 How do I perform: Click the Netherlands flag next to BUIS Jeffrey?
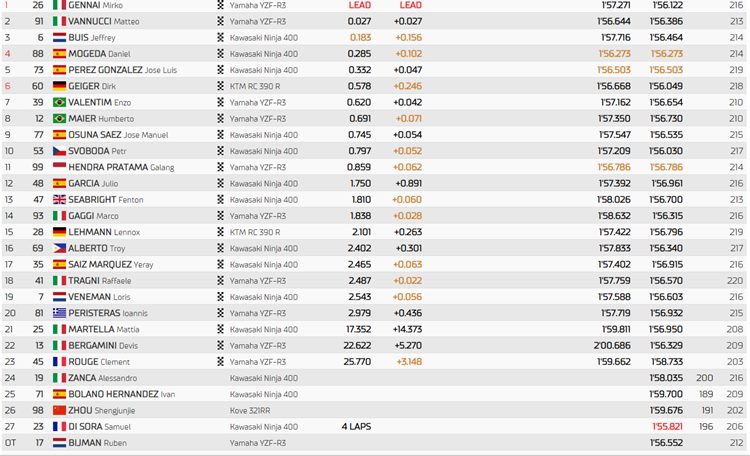coord(59,37)
